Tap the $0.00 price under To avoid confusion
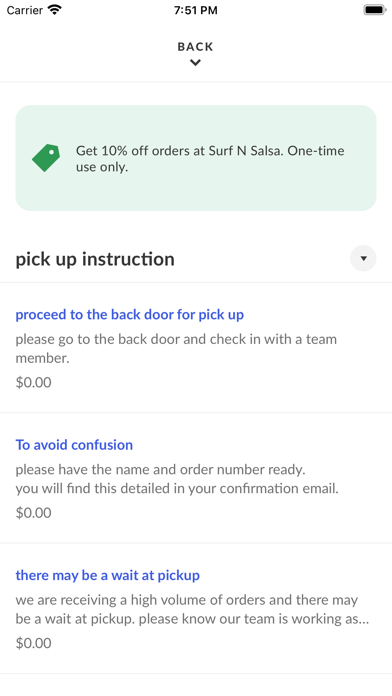 [x=33, y=513]
